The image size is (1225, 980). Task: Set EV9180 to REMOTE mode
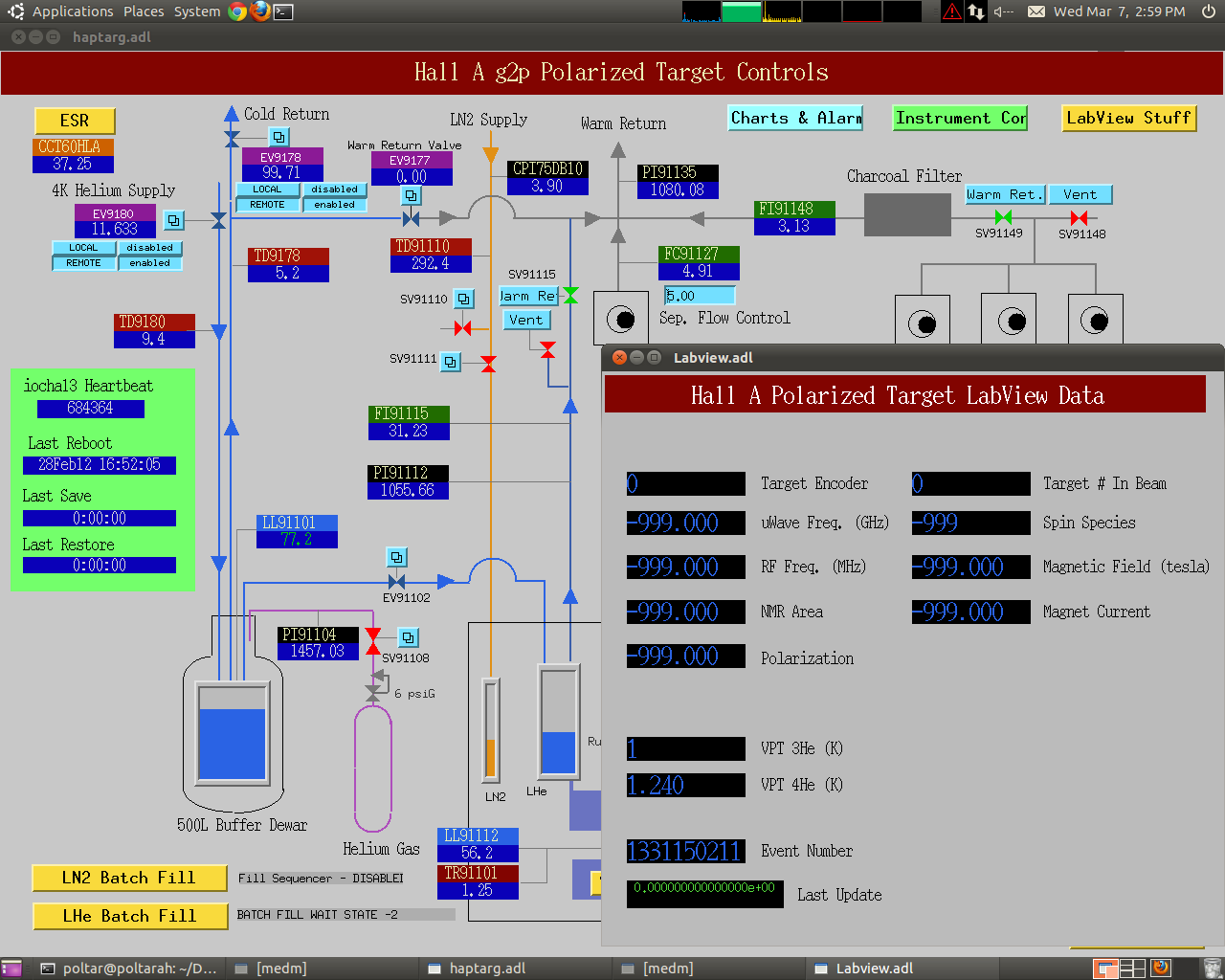click(x=84, y=263)
